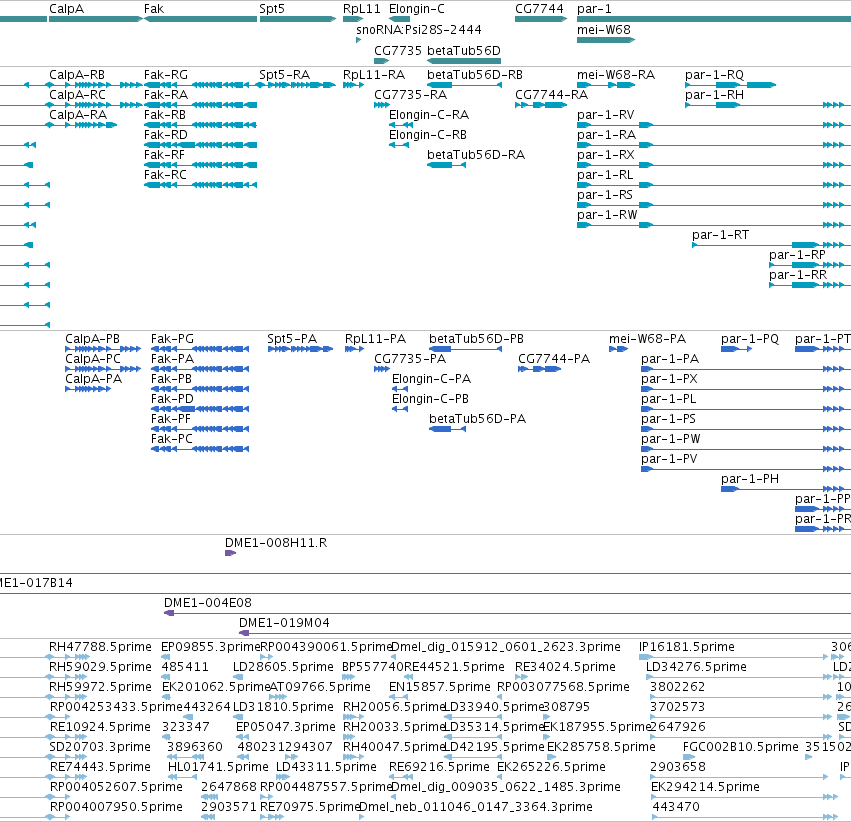
Task: Click transcript CG7744-RA
Action: 541,105
